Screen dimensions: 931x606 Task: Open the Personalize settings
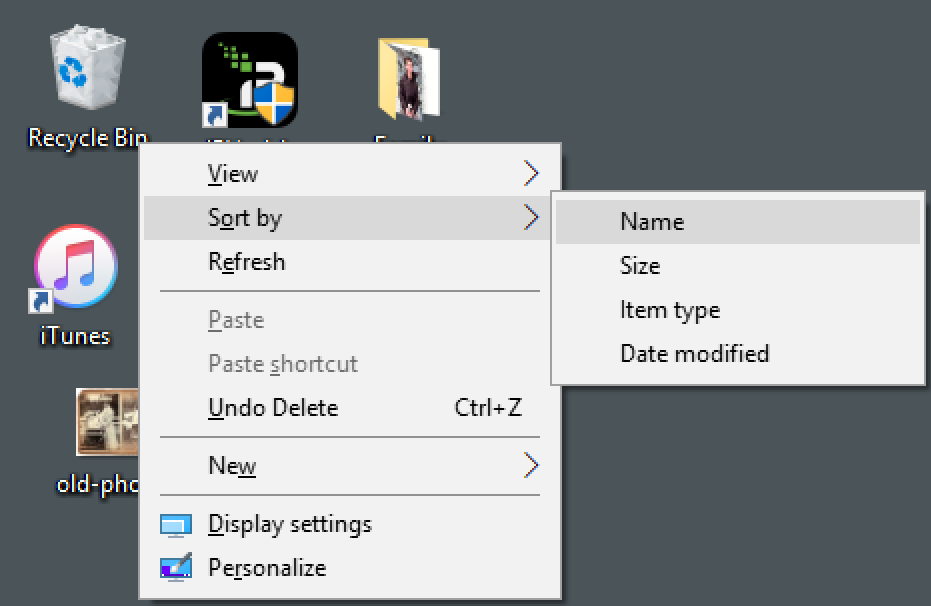[x=266, y=567]
